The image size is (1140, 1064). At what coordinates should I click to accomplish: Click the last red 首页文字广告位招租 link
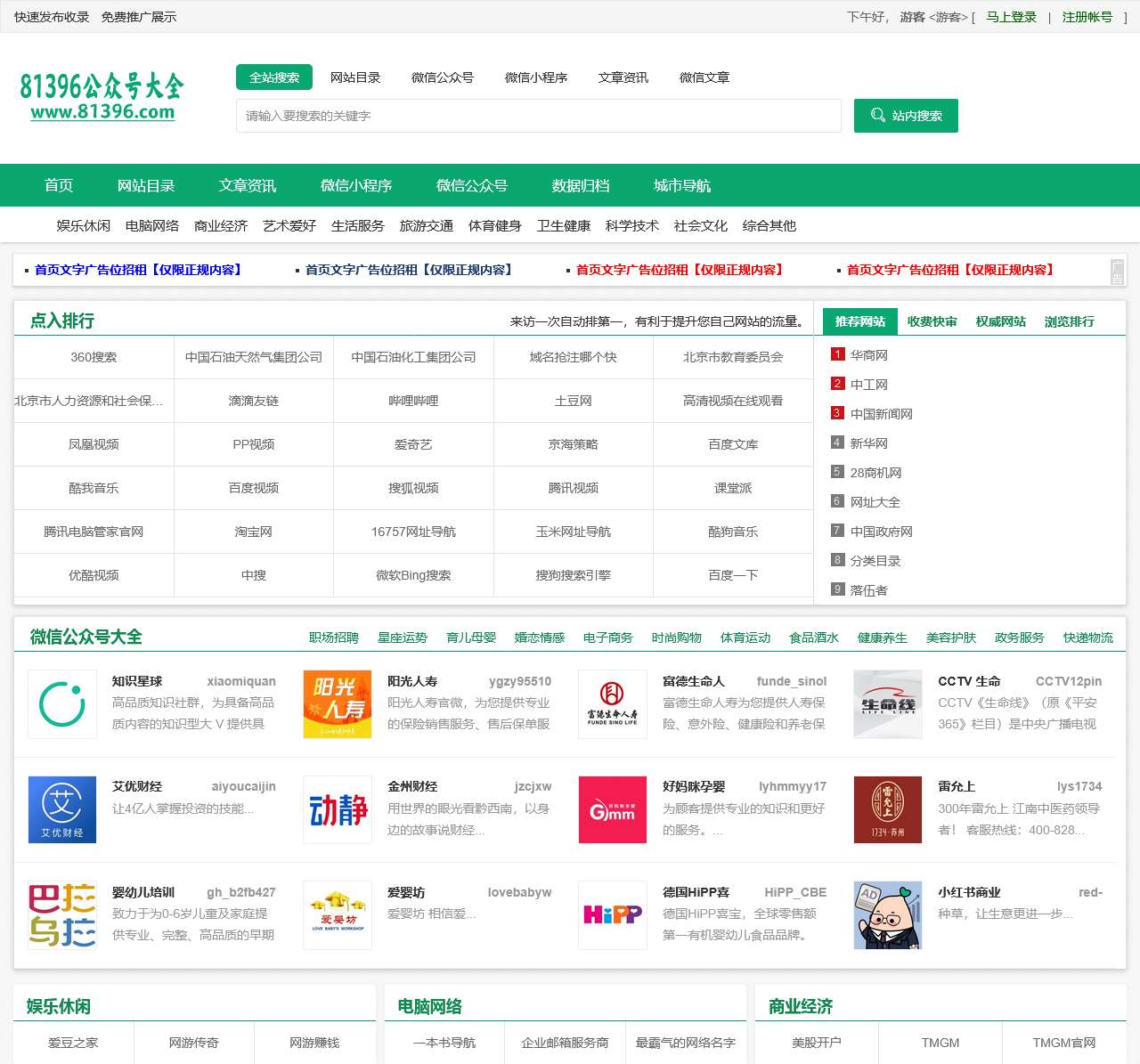[950, 270]
